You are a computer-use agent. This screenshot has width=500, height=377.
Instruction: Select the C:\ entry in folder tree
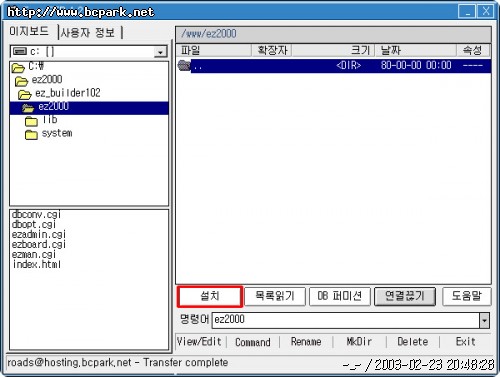[x=36, y=66]
